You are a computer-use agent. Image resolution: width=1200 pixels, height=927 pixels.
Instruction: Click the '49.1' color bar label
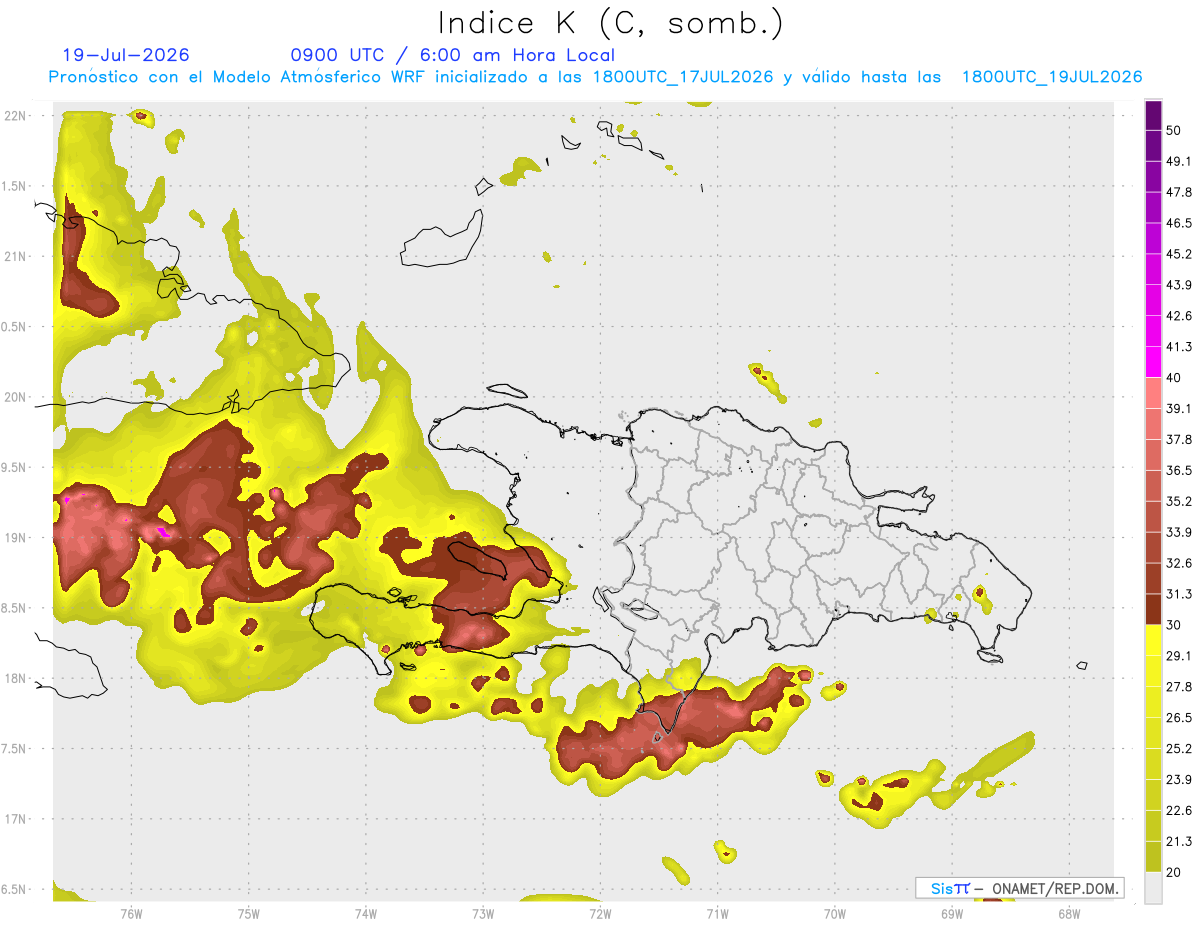(1178, 162)
